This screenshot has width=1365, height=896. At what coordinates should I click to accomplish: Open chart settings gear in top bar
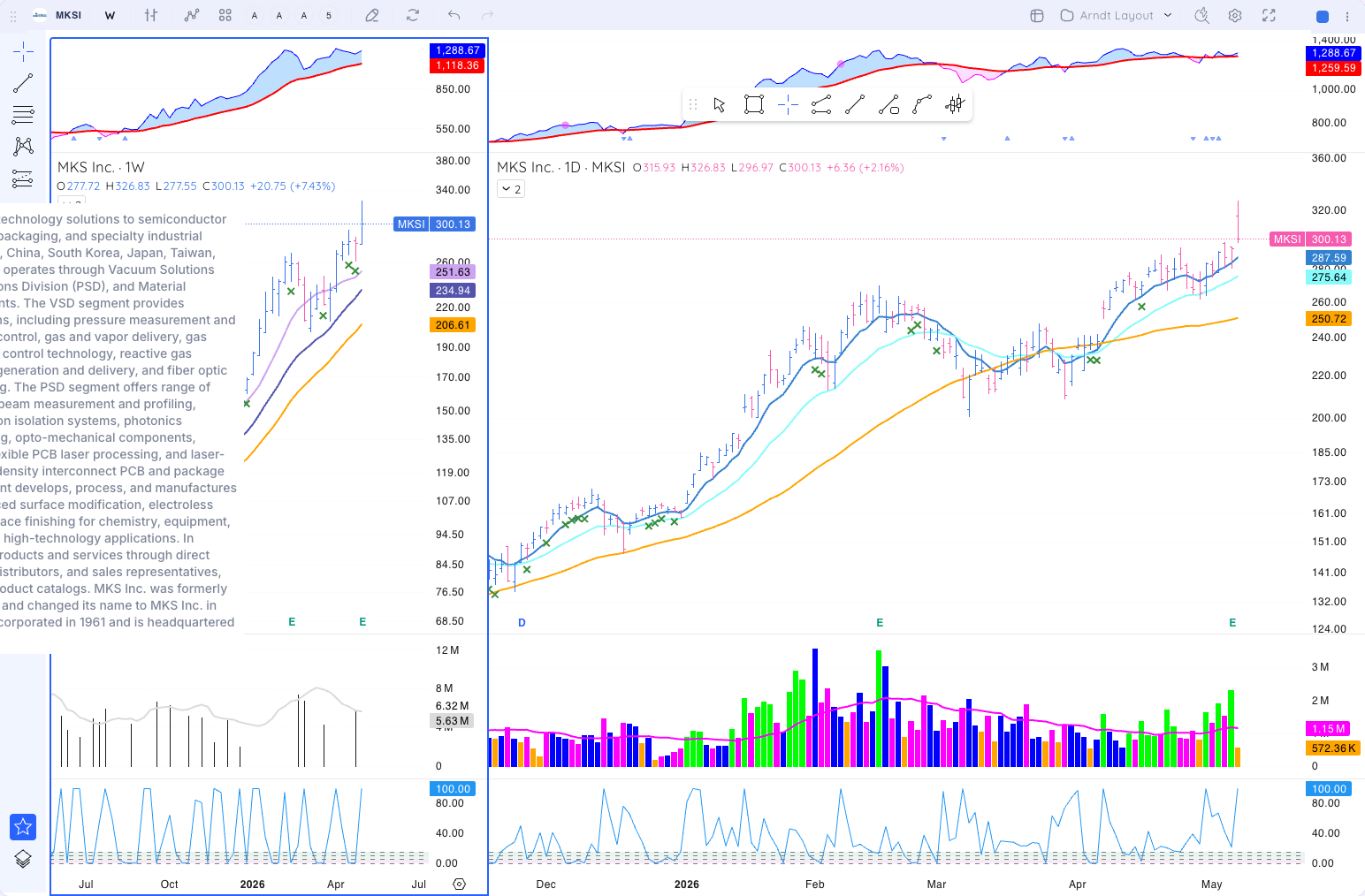click(x=1235, y=15)
